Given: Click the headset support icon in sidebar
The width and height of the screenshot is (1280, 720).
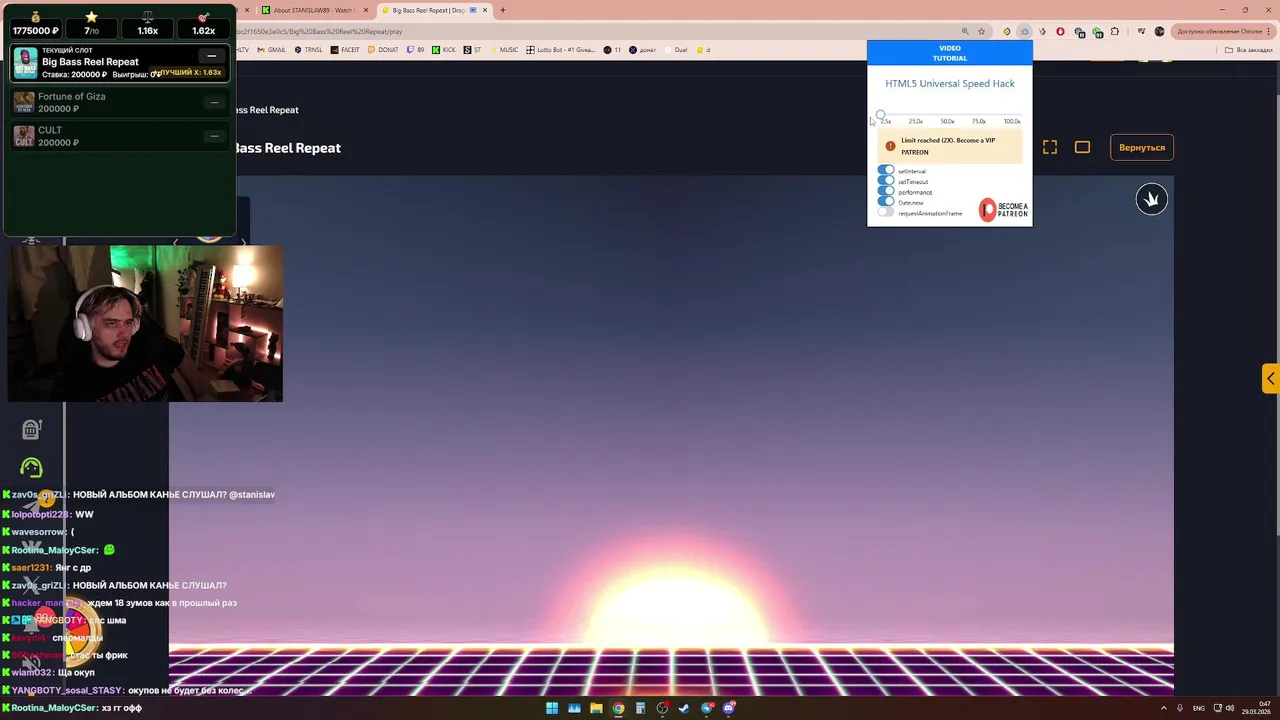Looking at the screenshot, I should click(32, 467).
